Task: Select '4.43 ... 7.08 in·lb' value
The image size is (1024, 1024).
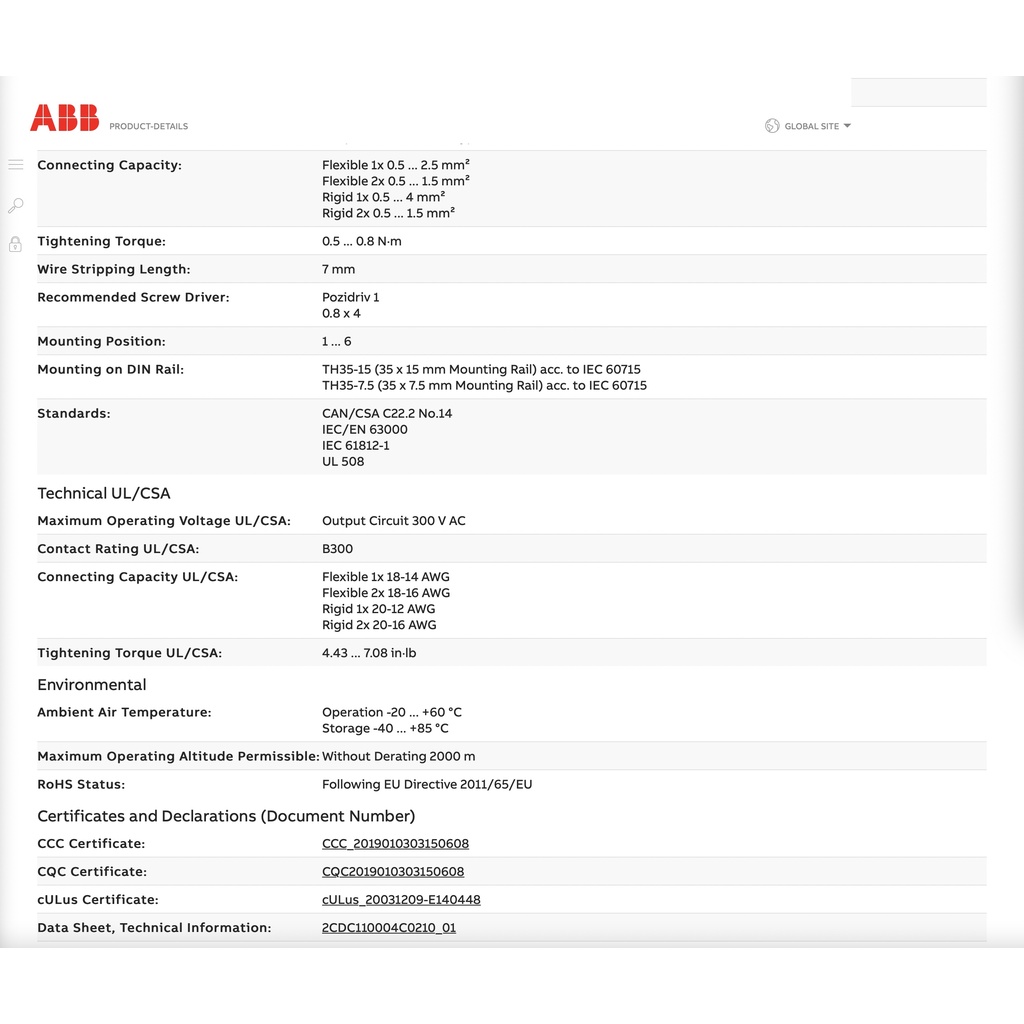Action: (x=369, y=652)
